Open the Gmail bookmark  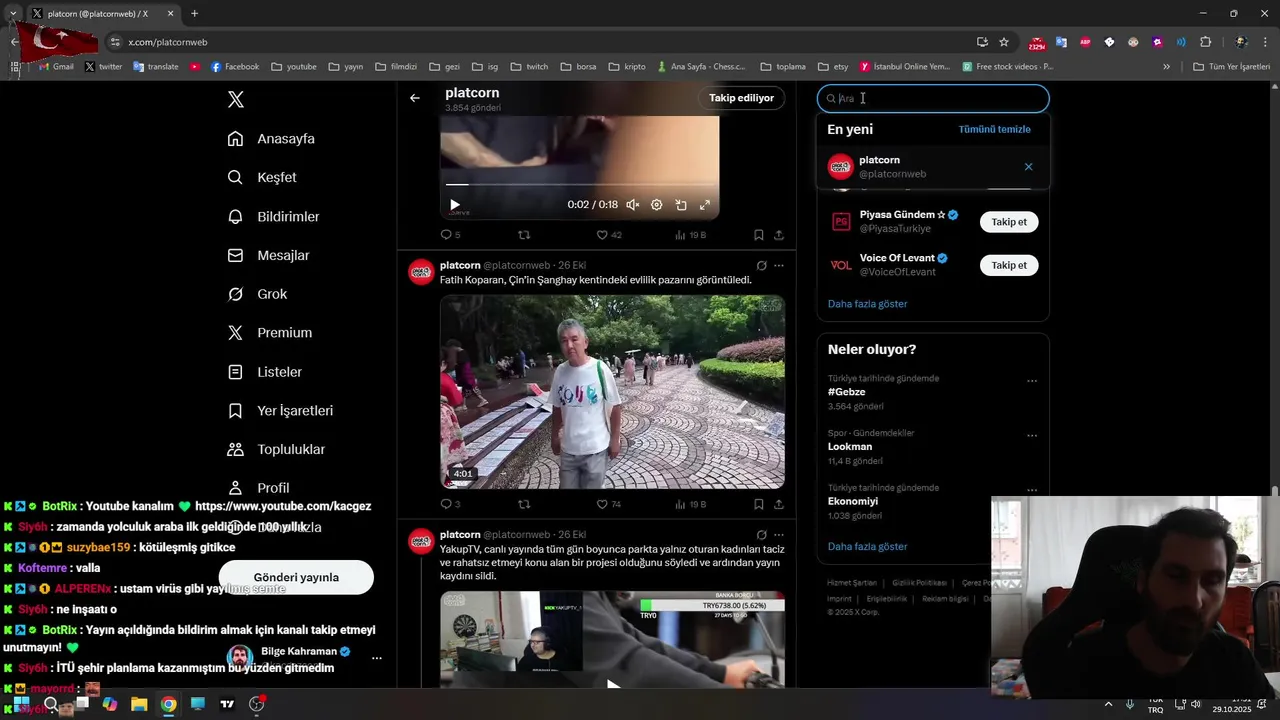tap(56, 67)
